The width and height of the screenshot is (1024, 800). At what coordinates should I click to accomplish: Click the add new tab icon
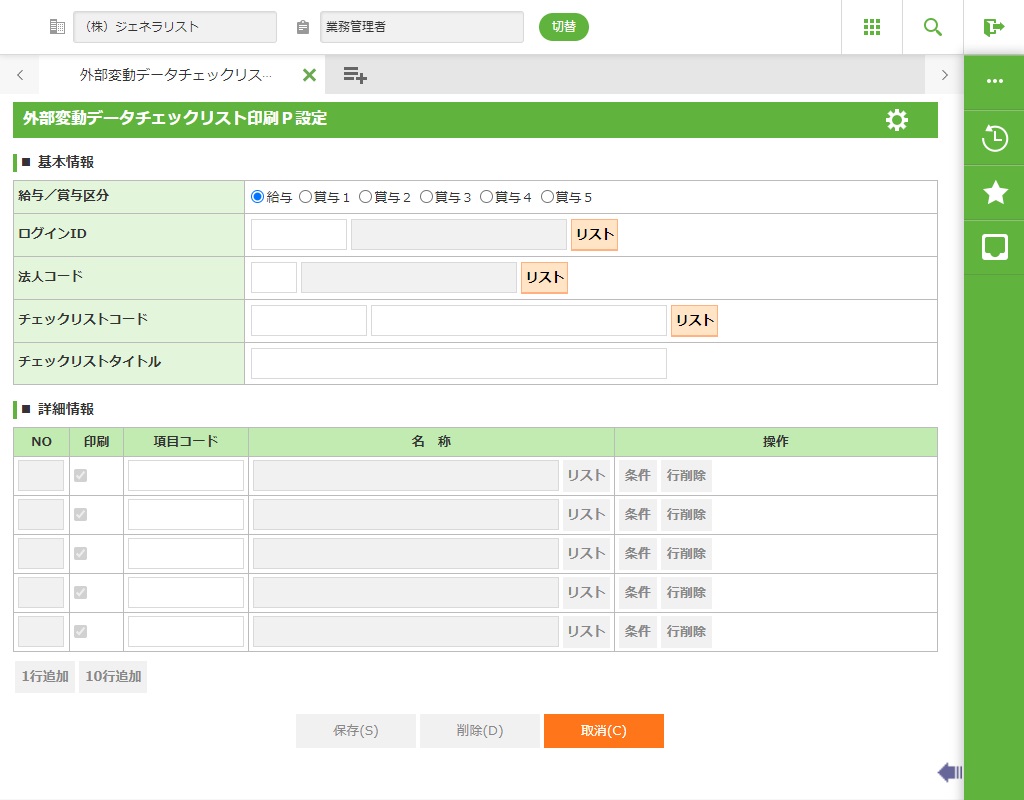[354, 75]
